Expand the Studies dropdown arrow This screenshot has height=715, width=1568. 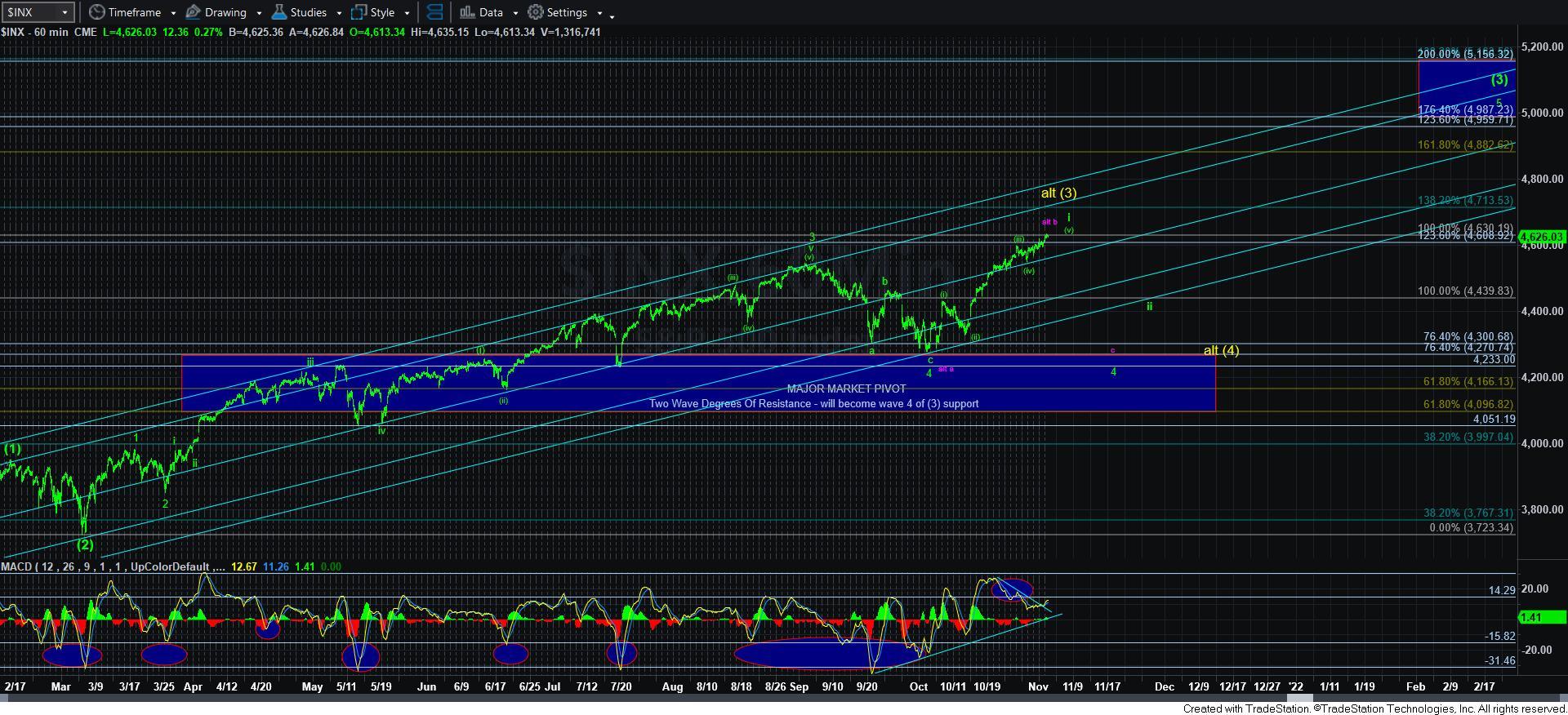point(339,13)
